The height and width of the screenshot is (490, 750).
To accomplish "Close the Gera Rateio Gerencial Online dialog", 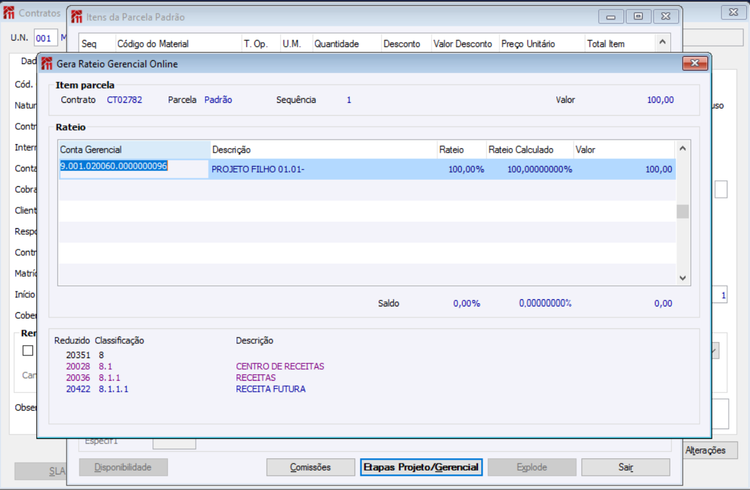I will [695, 63].
